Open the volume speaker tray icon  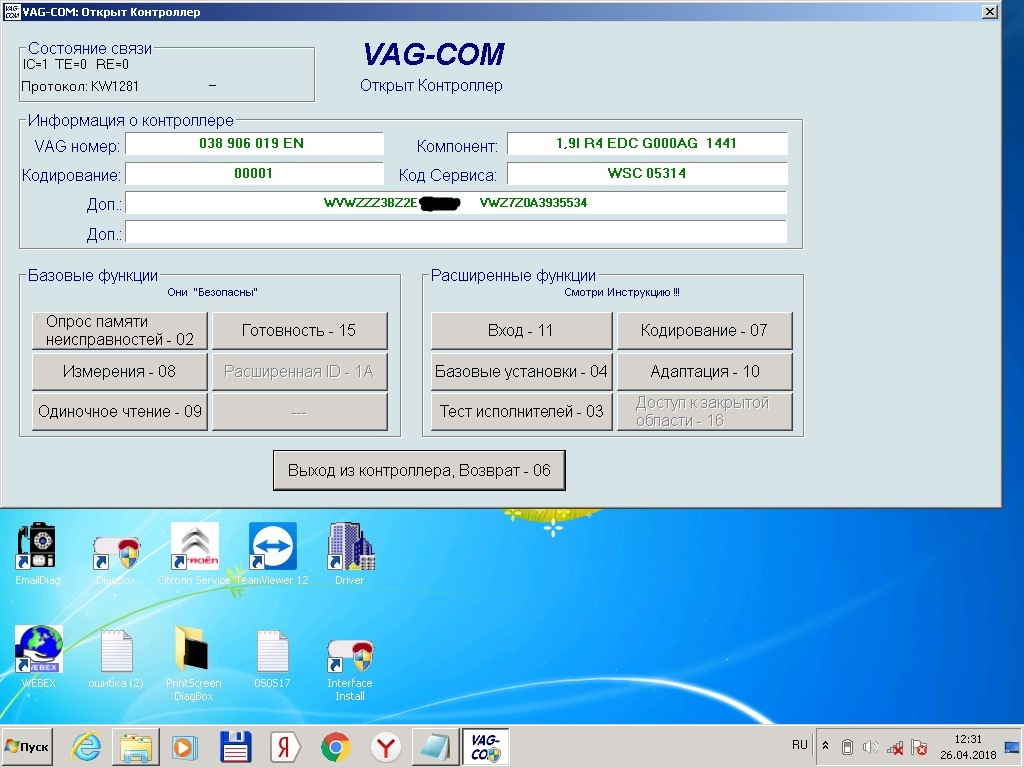pyautogui.click(x=871, y=747)
